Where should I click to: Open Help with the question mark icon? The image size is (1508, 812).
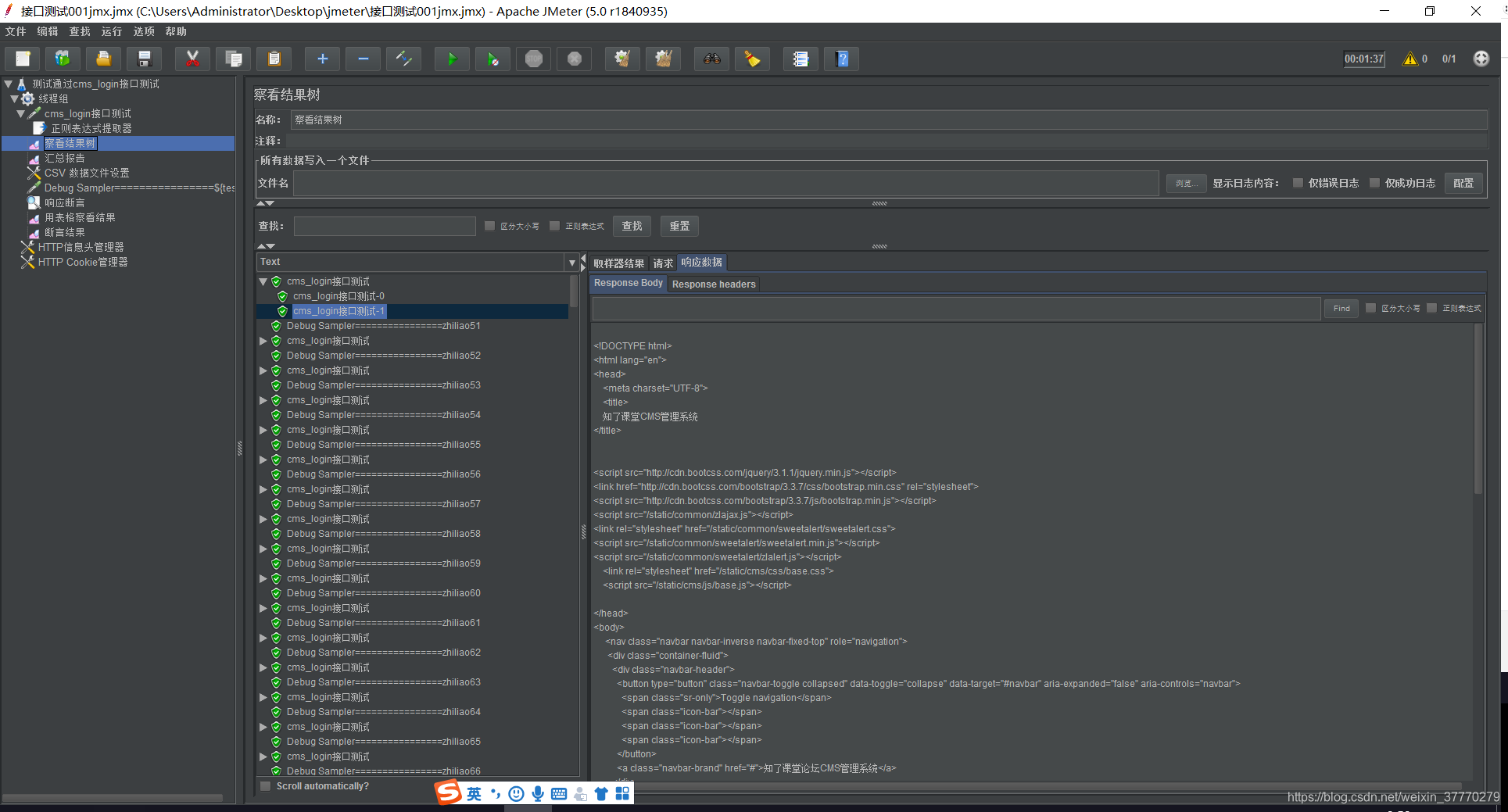coord(842,59)
